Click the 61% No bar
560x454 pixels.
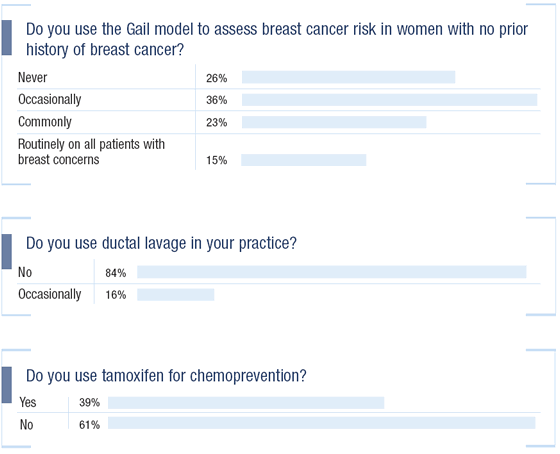(x=322, y=423)
